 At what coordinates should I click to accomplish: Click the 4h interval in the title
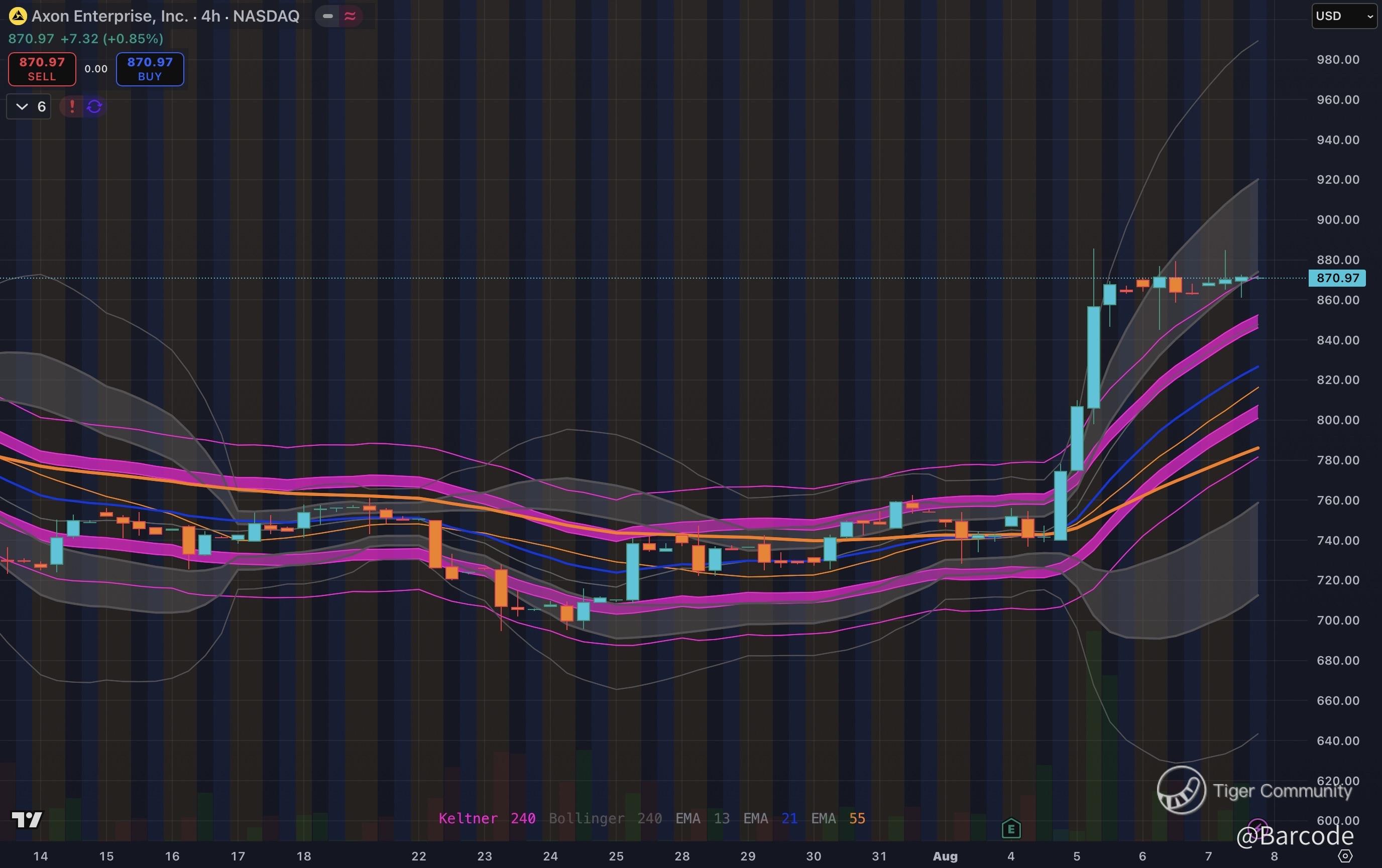(210, 16)
